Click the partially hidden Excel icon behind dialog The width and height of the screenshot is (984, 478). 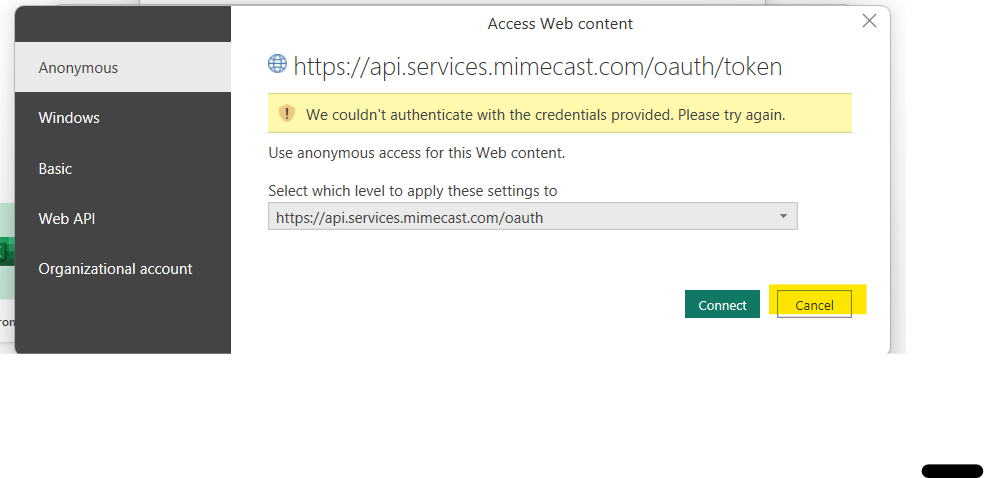[x=5, y=252]
